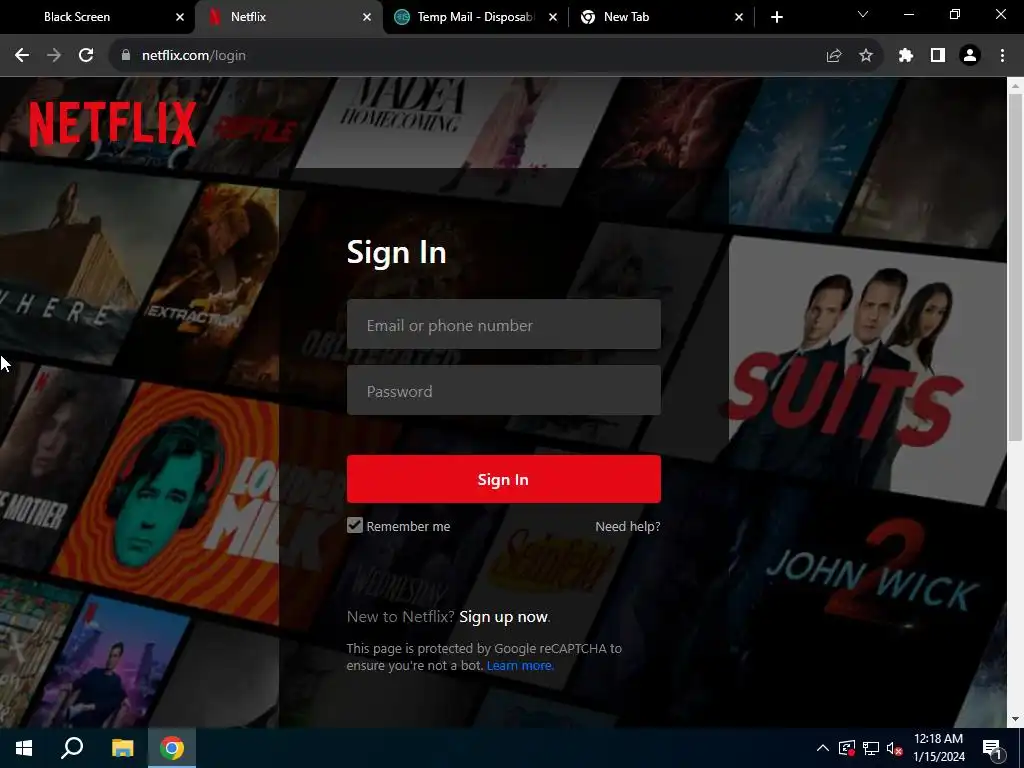Close the Black Screen tab
This screenshot has height=768, width=1024.
(180, 17)
